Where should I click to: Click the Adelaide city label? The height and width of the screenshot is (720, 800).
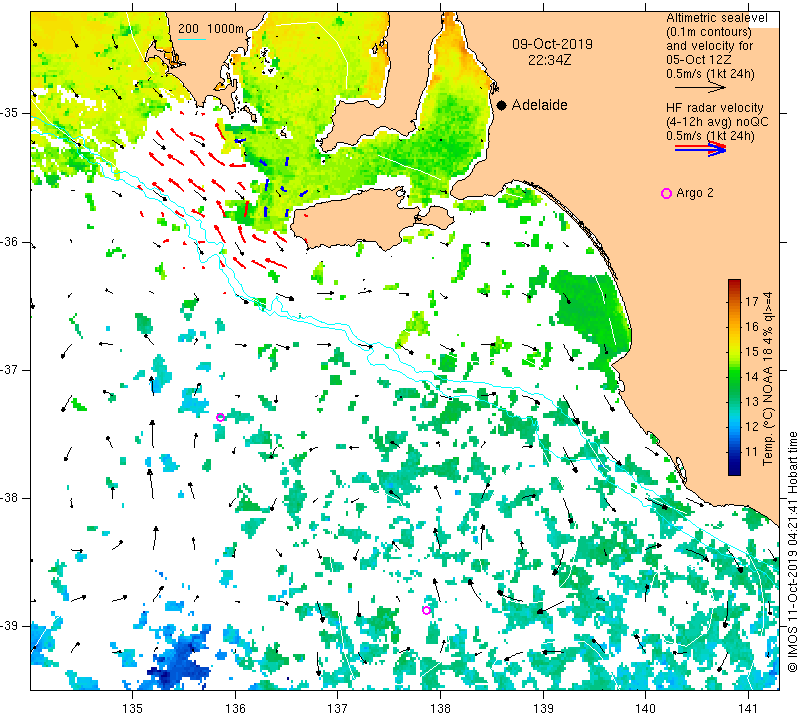click(539, 105)
